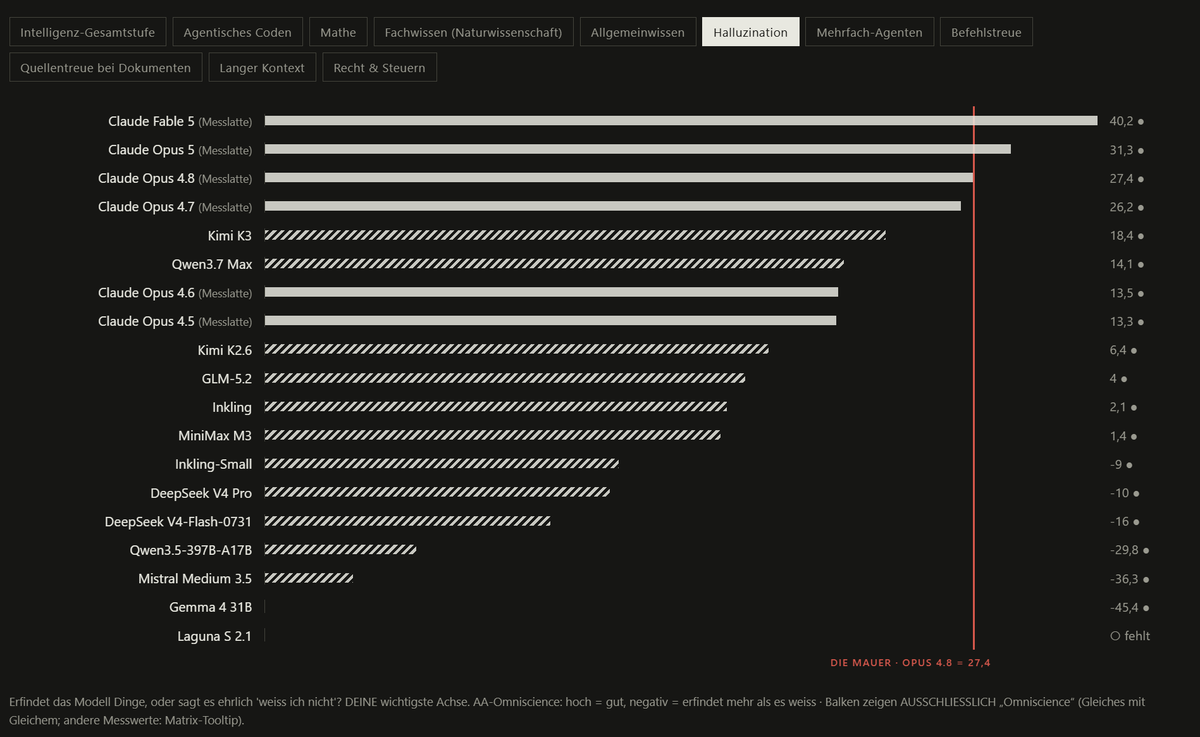Click the dot beside value -10
The height and width of the screenshot is (737, 1200).
(x=1136, y=493)
